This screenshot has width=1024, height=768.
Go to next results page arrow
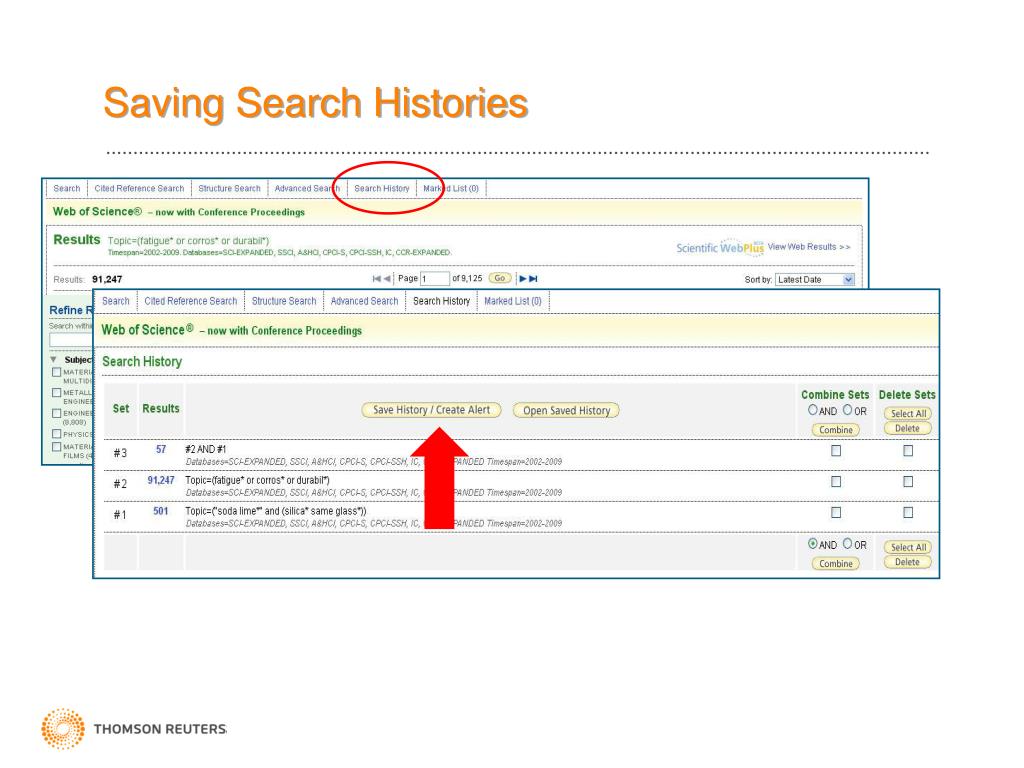coord(522,279)
